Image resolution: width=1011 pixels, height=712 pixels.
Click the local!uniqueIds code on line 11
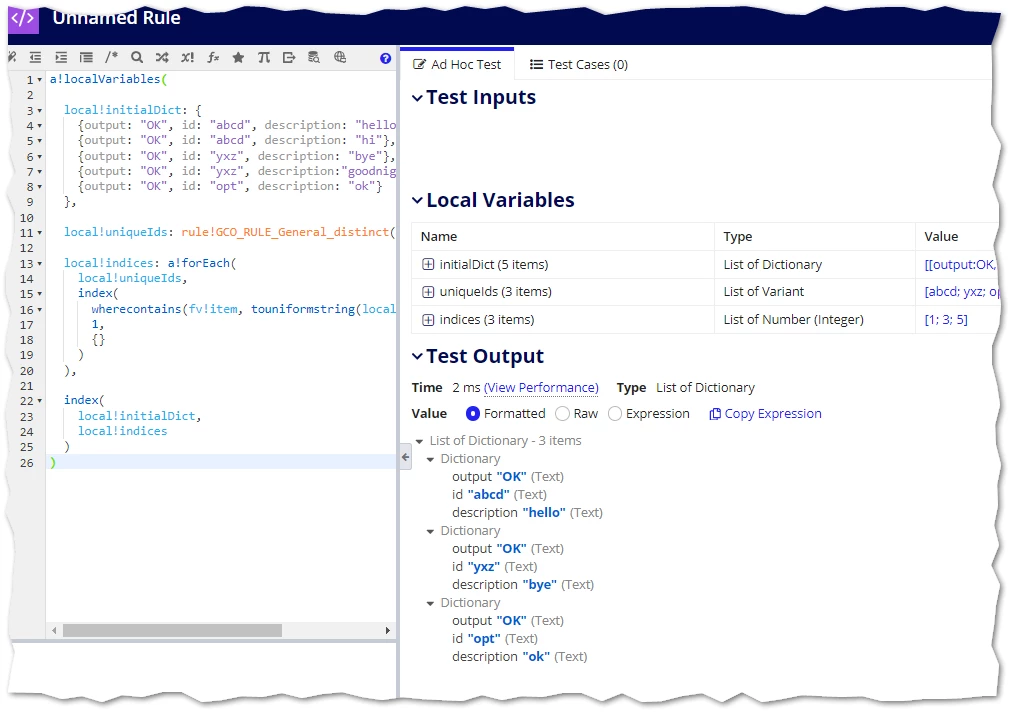(115, 232)
